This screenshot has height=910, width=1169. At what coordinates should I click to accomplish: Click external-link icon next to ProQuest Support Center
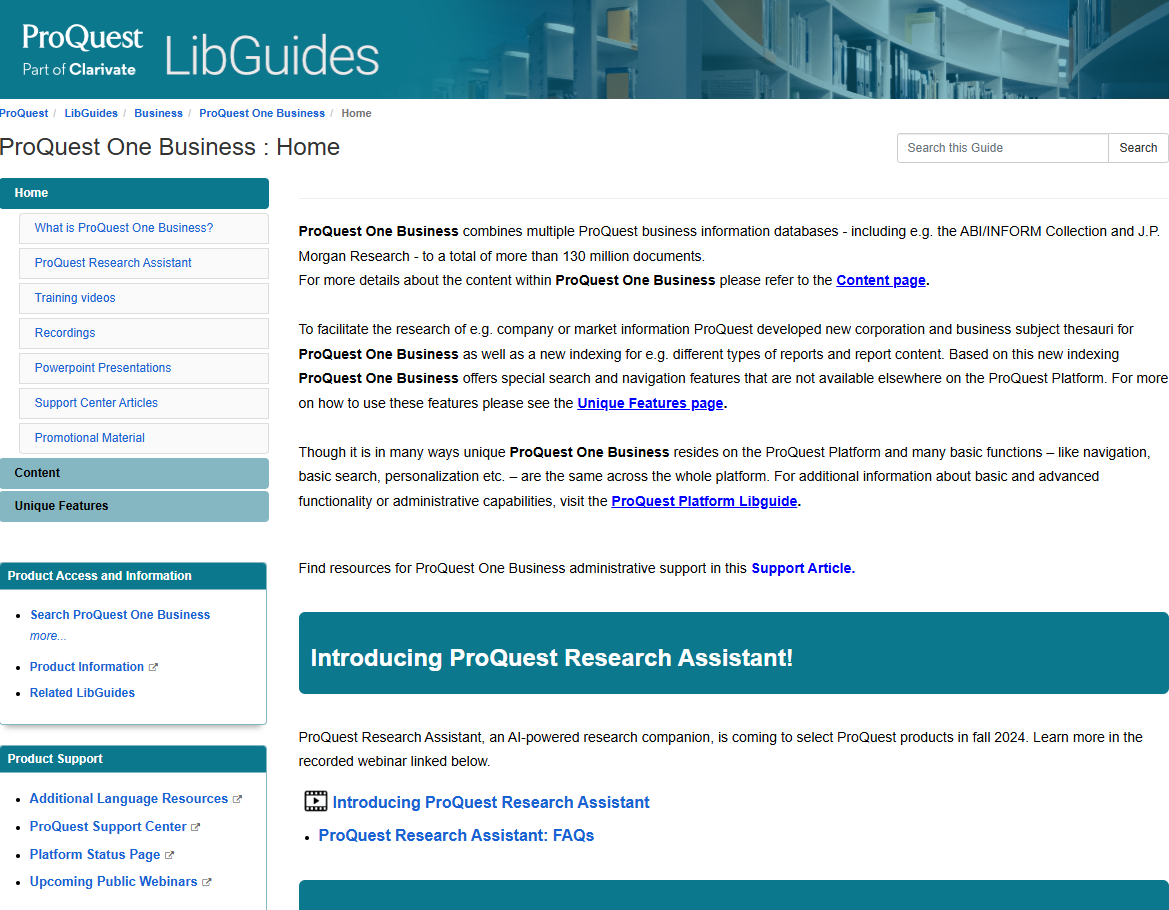click(196, 827)
